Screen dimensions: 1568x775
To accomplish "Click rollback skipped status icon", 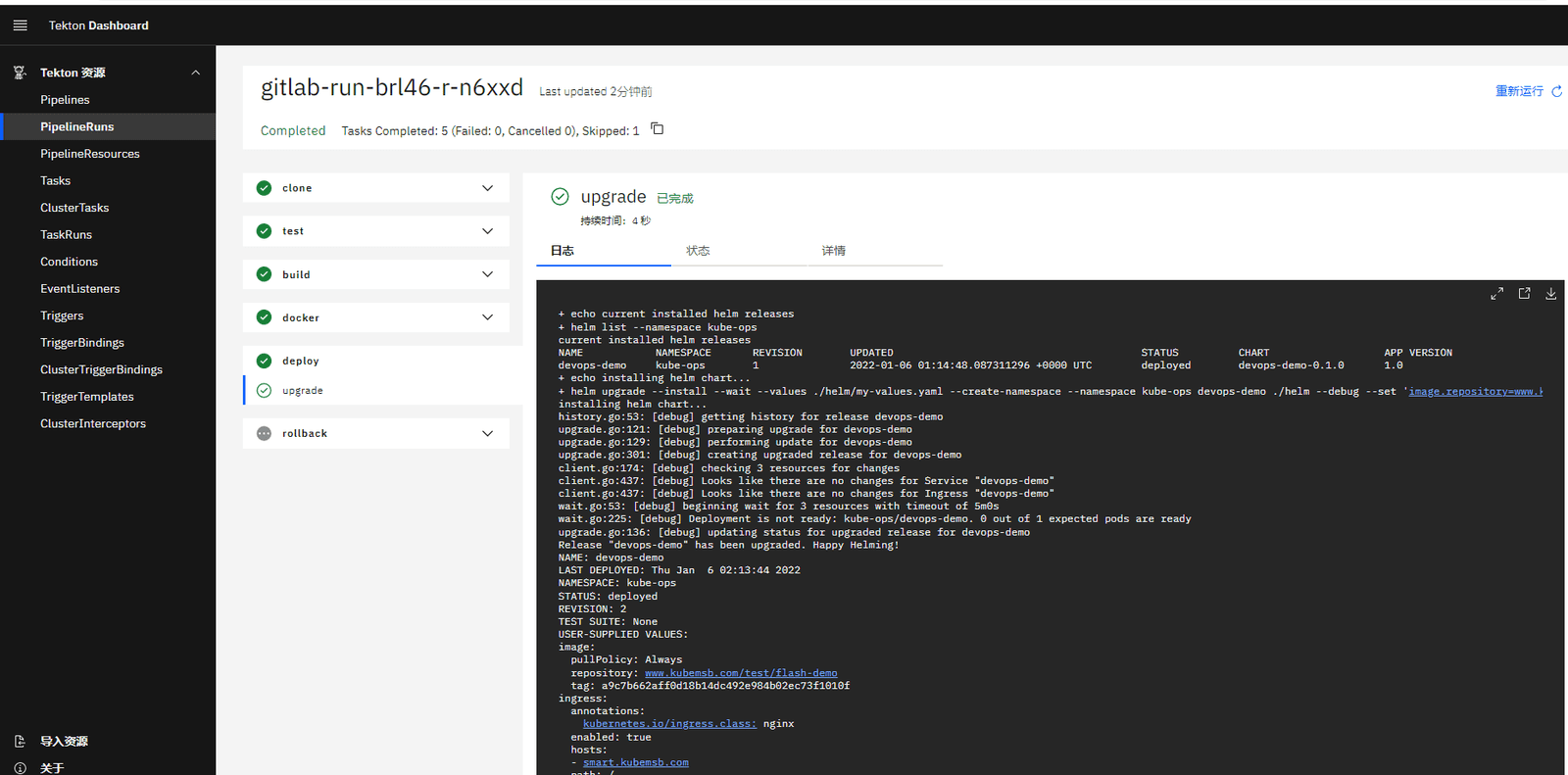I will (x=264, y=433).
